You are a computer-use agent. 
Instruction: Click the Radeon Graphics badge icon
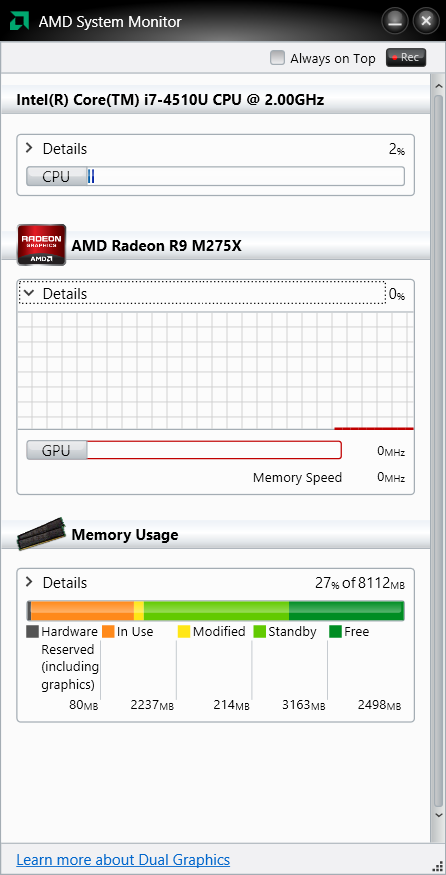tap(42, 244)
